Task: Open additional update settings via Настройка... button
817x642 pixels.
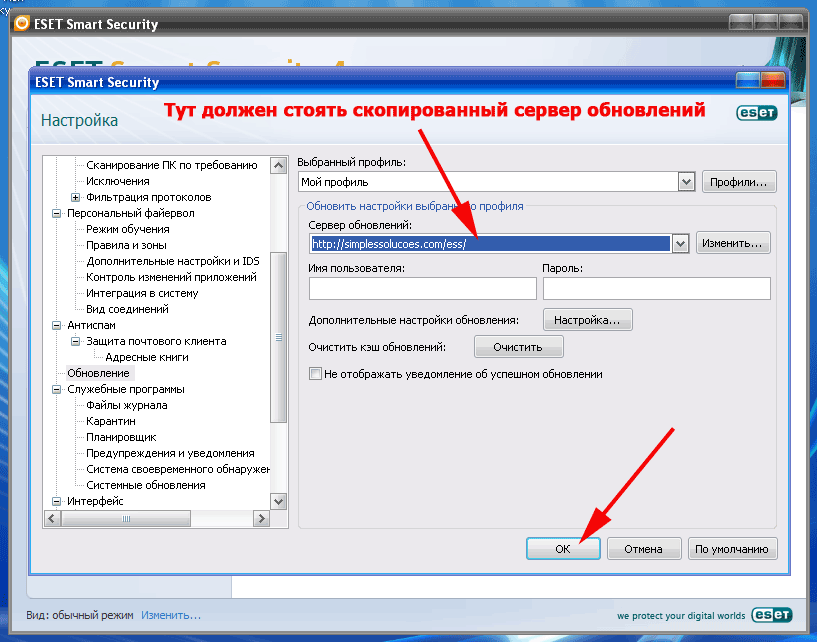Action: [x=587, y=320]
